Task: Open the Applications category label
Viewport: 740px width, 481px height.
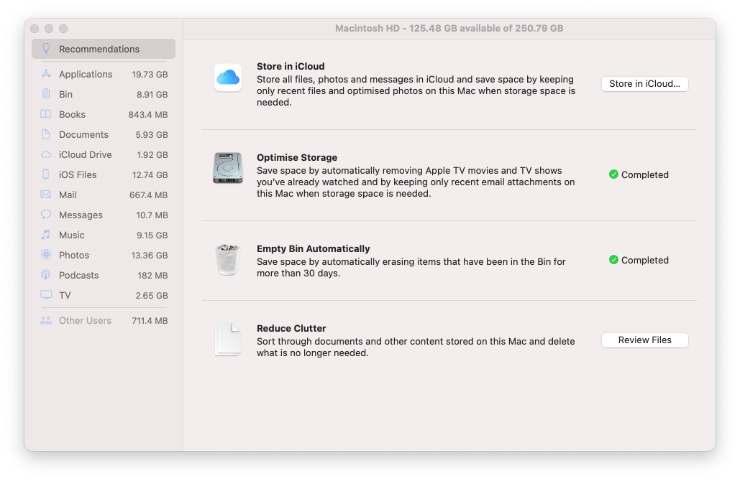Action: coord(85,74)
